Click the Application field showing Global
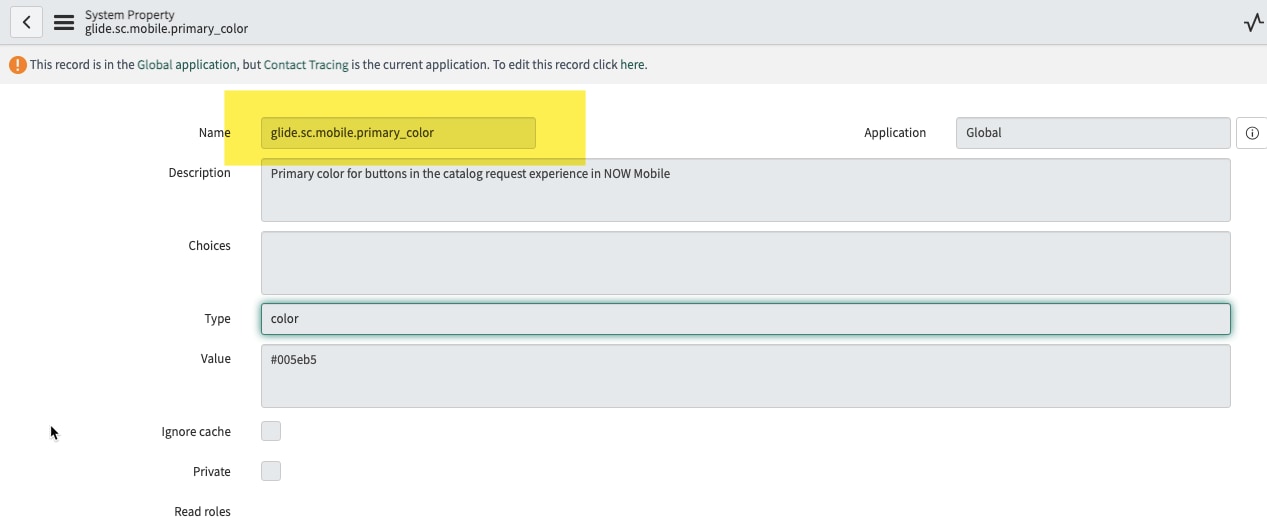1267x522 pixels. click(x=1093, y=133)
